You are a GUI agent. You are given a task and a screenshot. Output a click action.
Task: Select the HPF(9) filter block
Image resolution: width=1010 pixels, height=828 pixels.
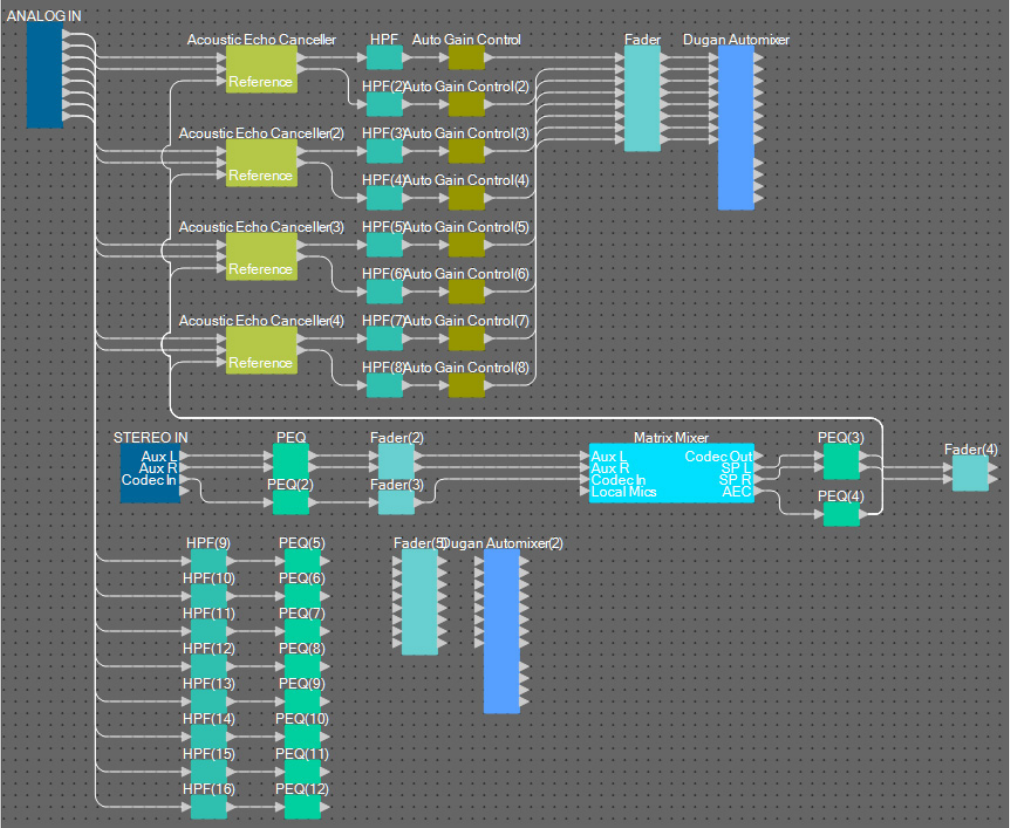209,561
